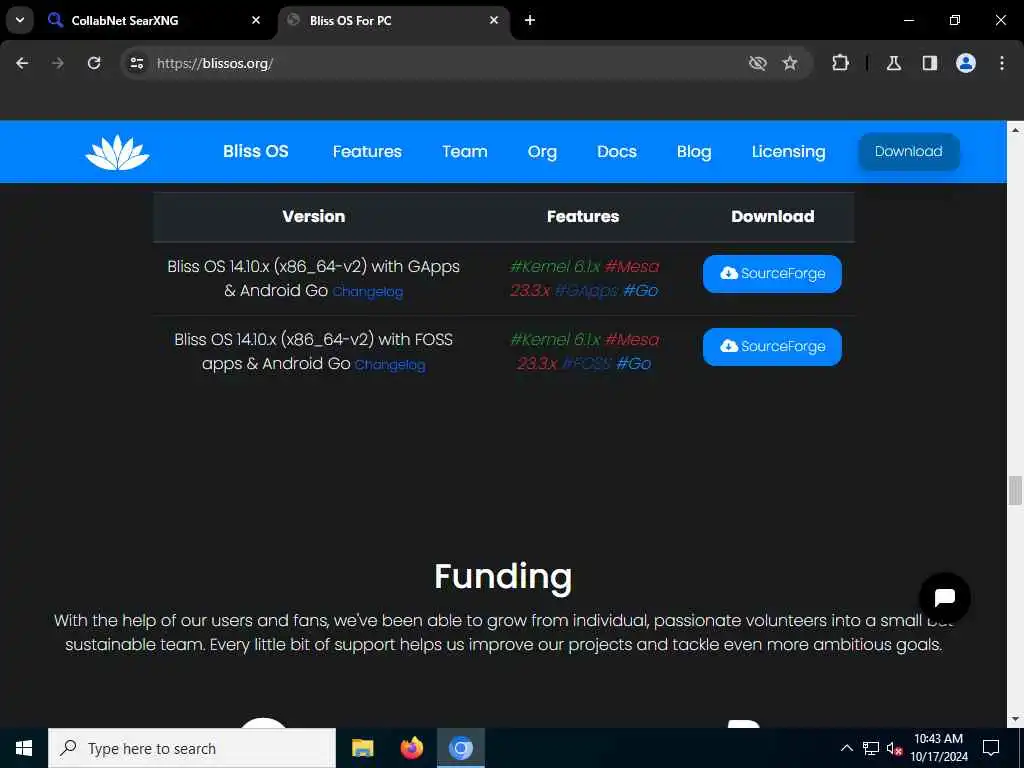Image resolution: width=1024 pixels, height=768 pixels.
Task: Click the tracking protection eye icon
Action: (x=758, y=63)
